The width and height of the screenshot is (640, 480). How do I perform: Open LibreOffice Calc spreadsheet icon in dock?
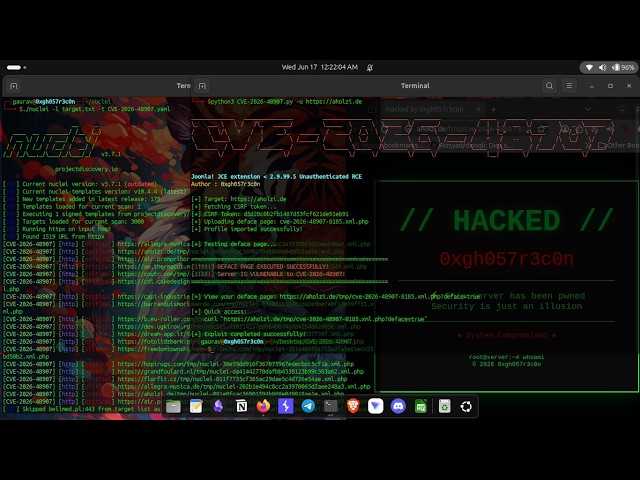pos(420,406)
